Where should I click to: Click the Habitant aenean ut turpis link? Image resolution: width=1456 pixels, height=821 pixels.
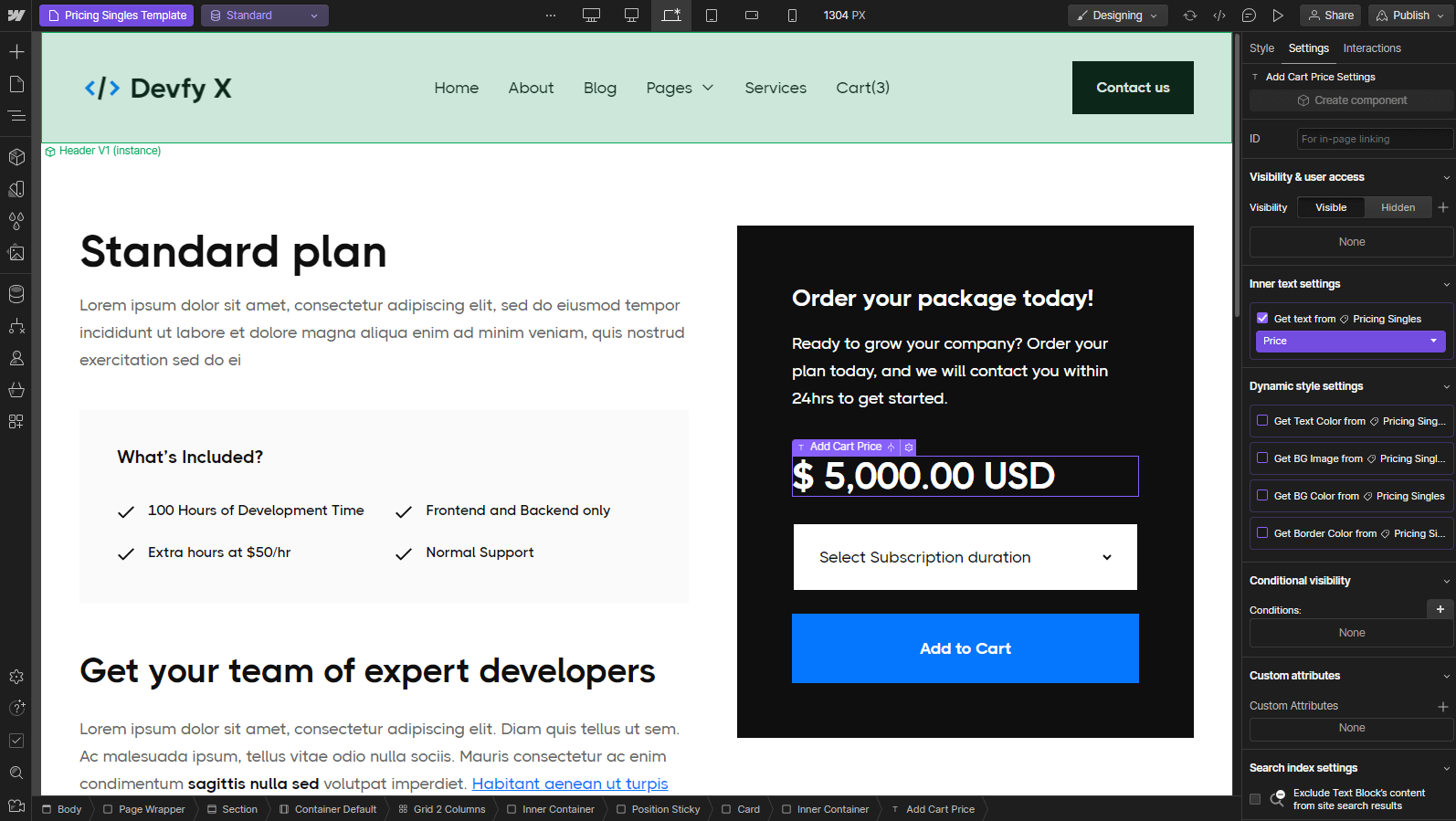point(570,784)
